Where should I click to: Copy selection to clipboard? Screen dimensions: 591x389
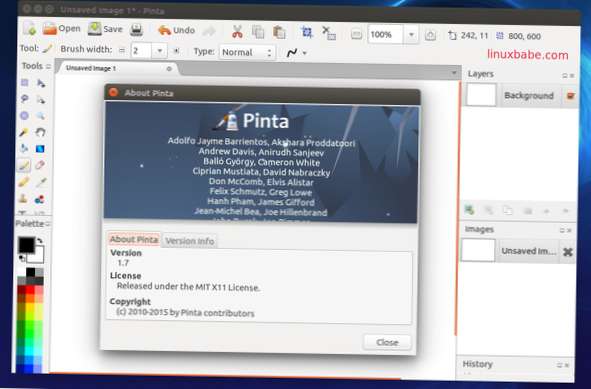click(x=258, y=32)
